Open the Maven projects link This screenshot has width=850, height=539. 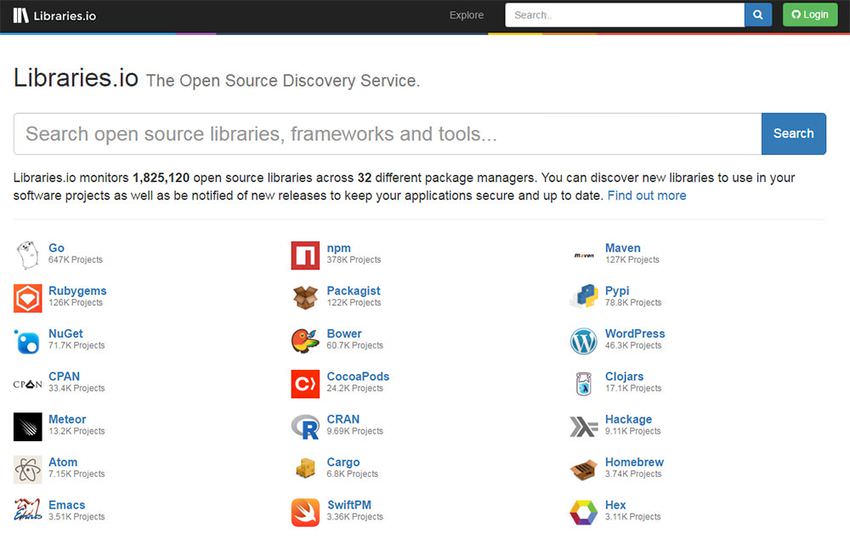[622, 248]
